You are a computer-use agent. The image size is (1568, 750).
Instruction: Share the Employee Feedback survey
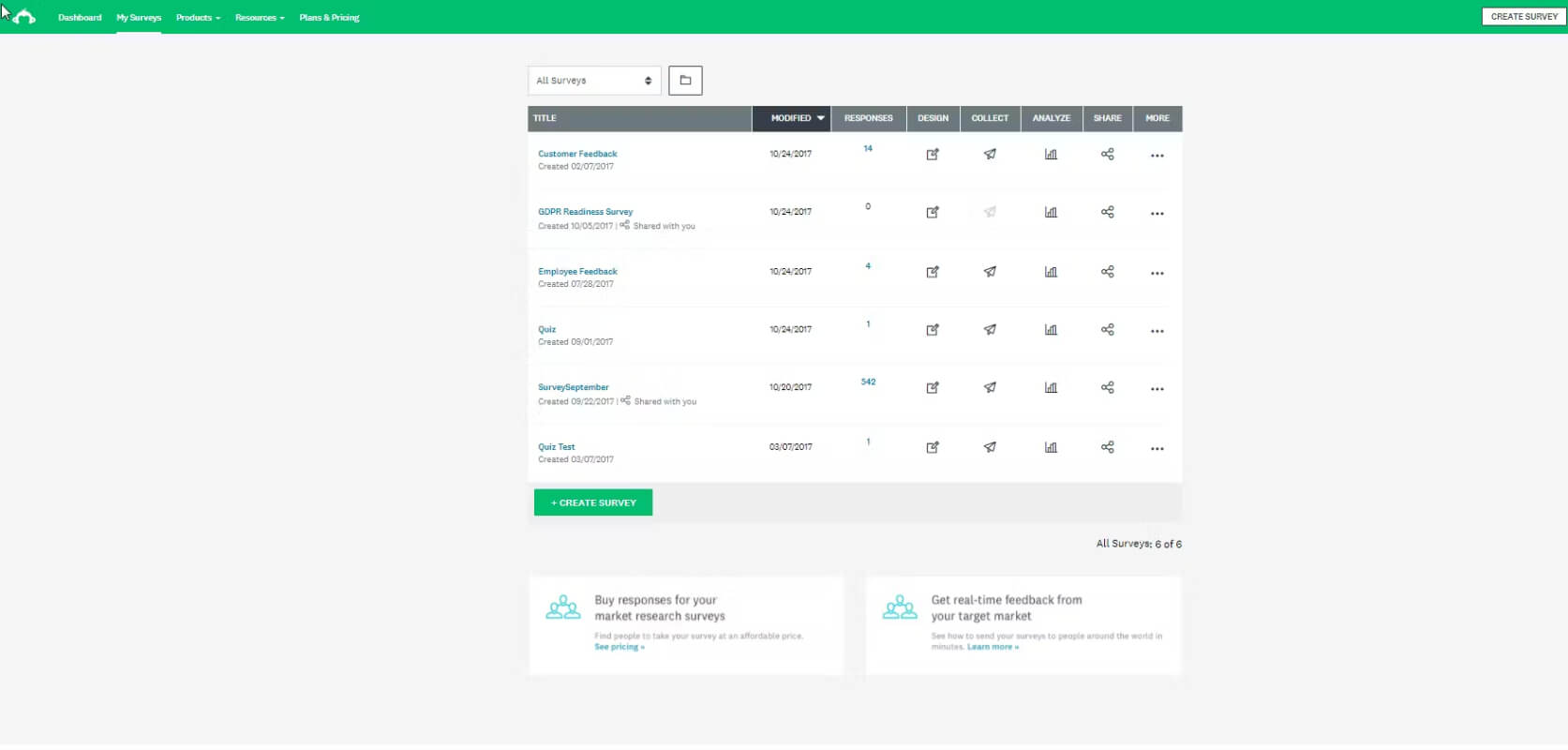click(1107, 272)
